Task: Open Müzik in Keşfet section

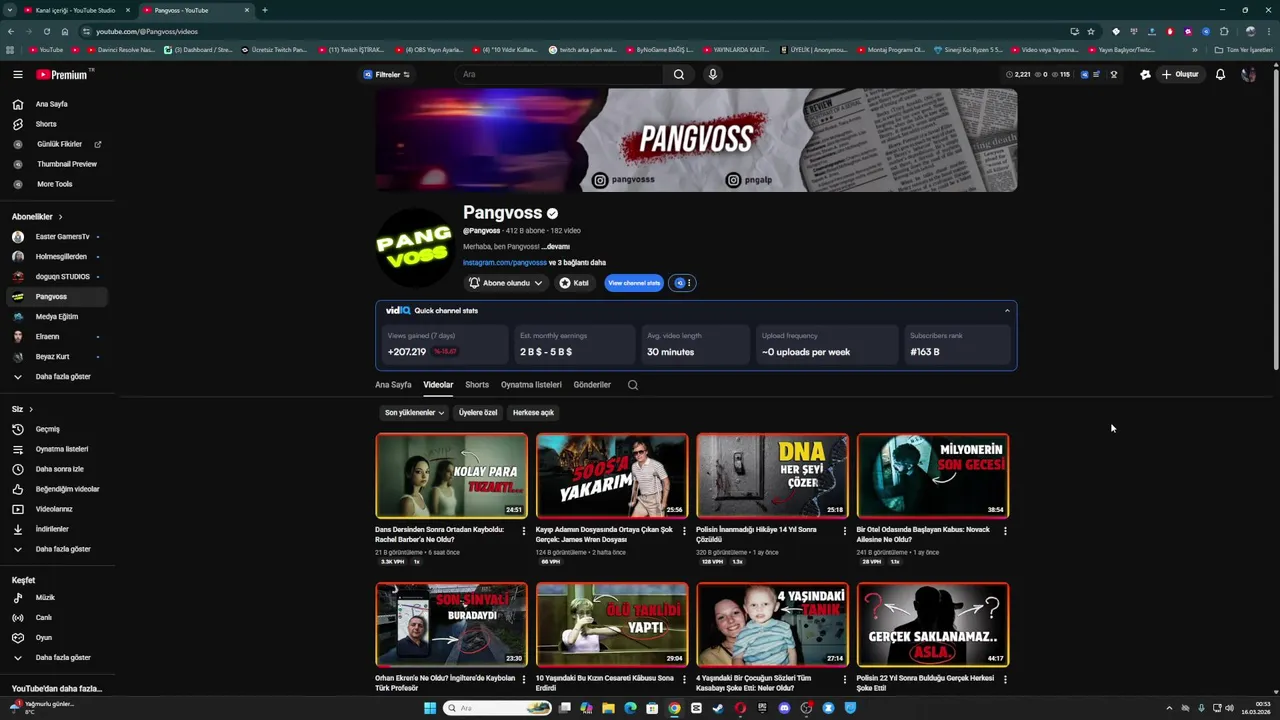Action: tap(45, 598)
